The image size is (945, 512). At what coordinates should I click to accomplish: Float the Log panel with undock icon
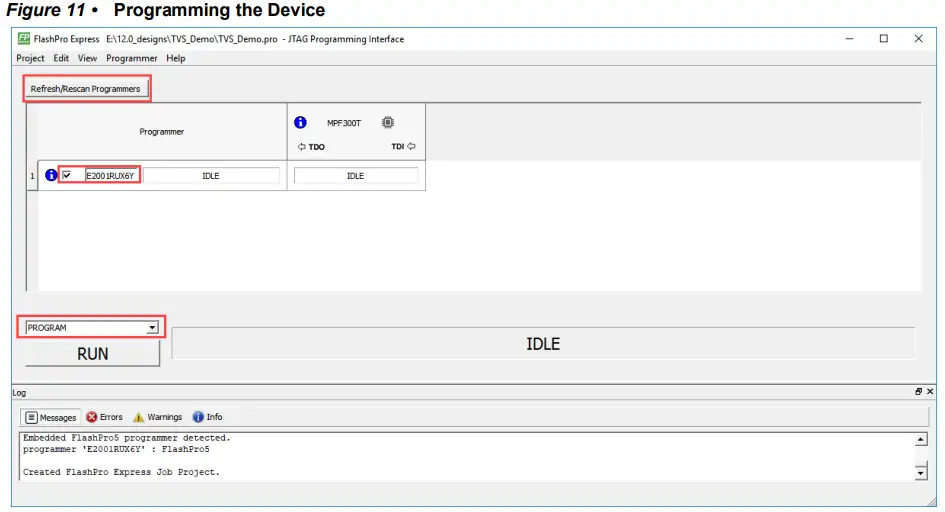tap(918, 392)
